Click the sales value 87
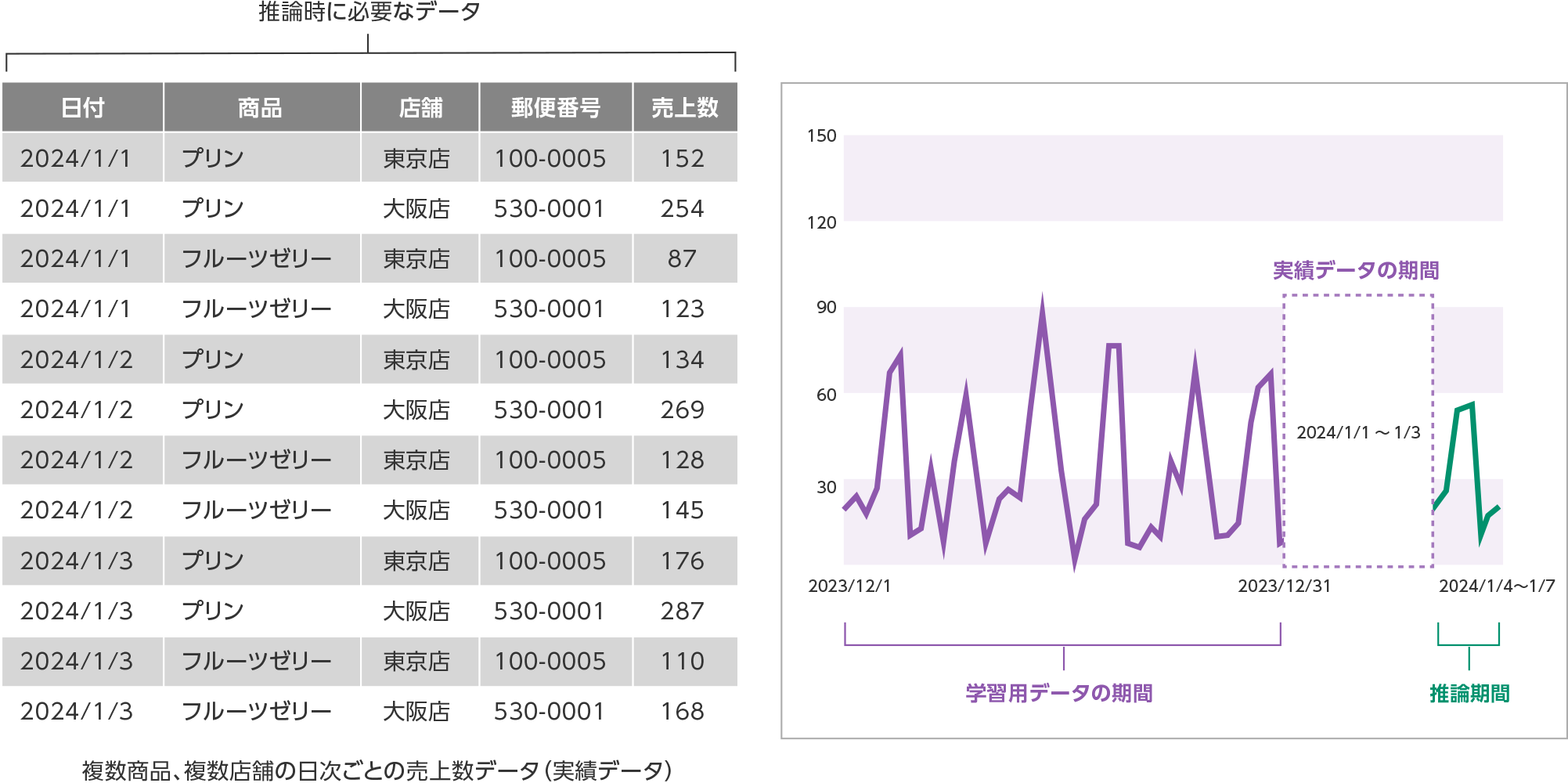Image resolution: width=1568 pixels, height=783 pixels. click(x=683, y=258)
